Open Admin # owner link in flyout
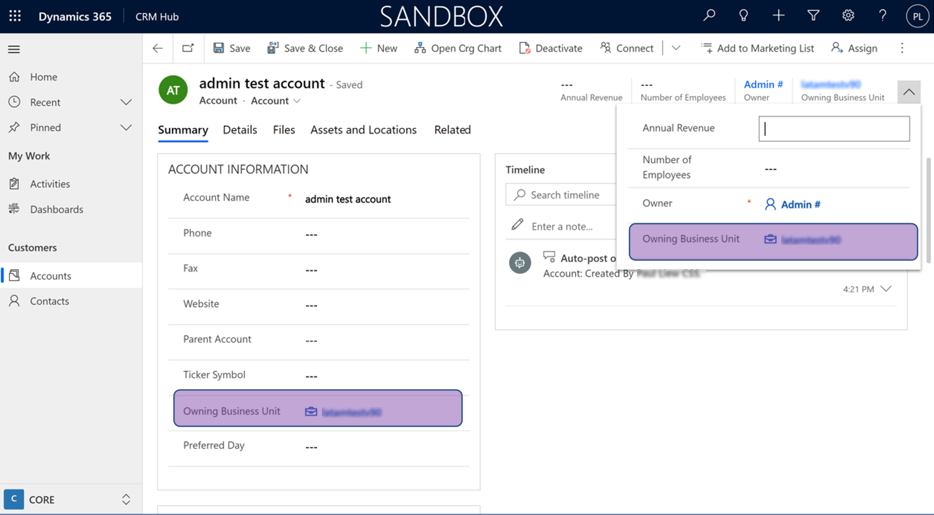The height and width of the screenshot is (515, 934). coord(800,204)
